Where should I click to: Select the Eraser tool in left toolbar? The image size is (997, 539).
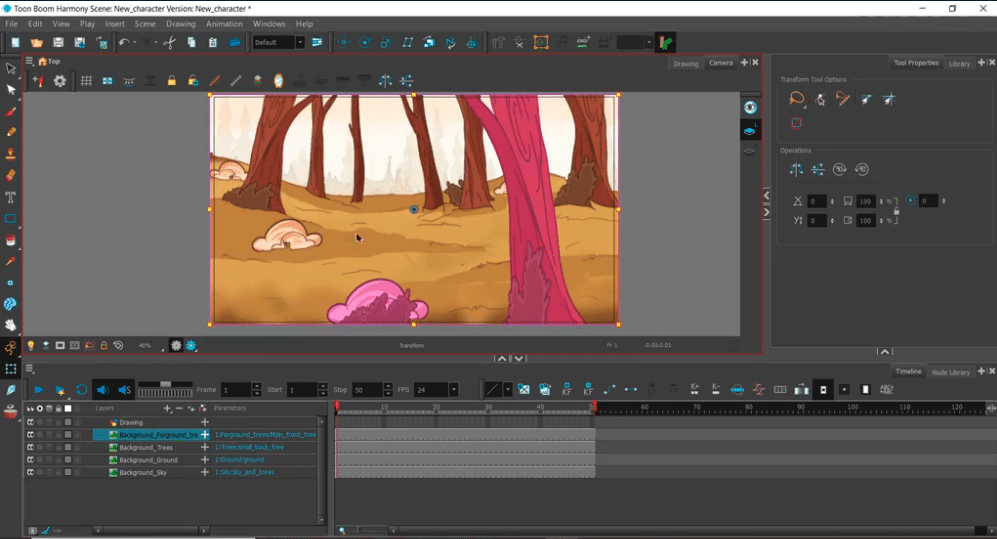pos(11,175)
